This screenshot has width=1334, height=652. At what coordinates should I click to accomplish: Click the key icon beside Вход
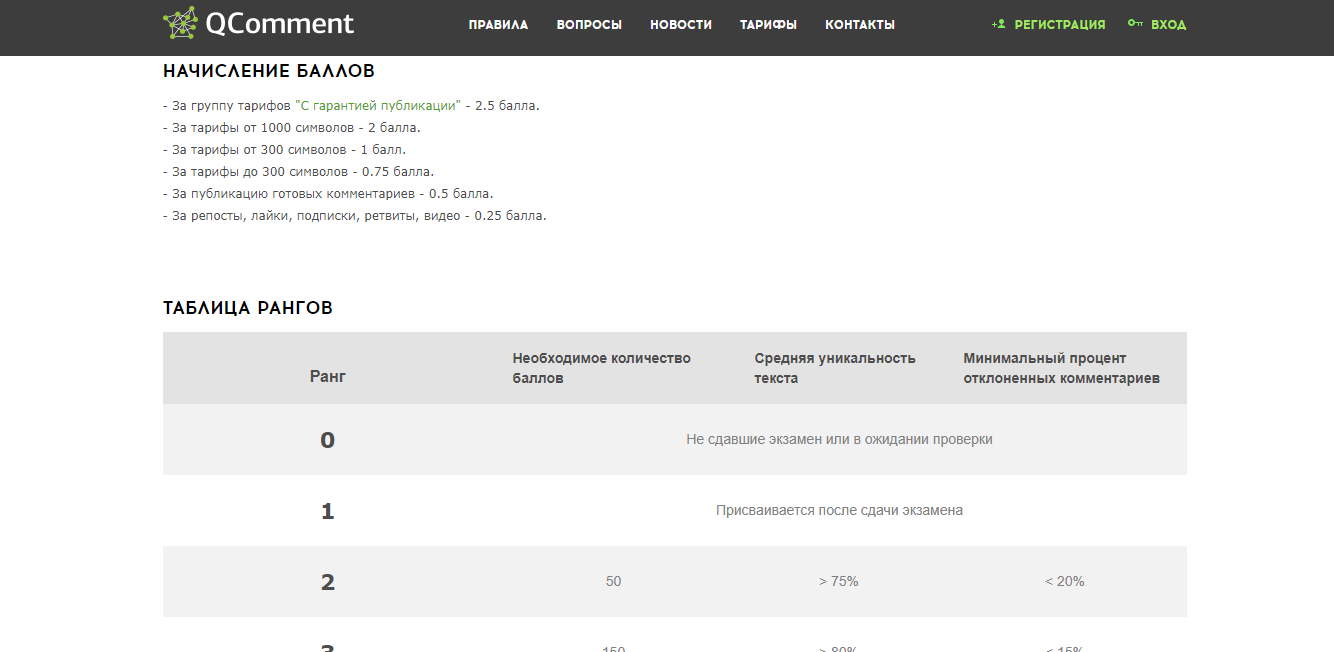pyautogui.click(x=1135, y=24)
